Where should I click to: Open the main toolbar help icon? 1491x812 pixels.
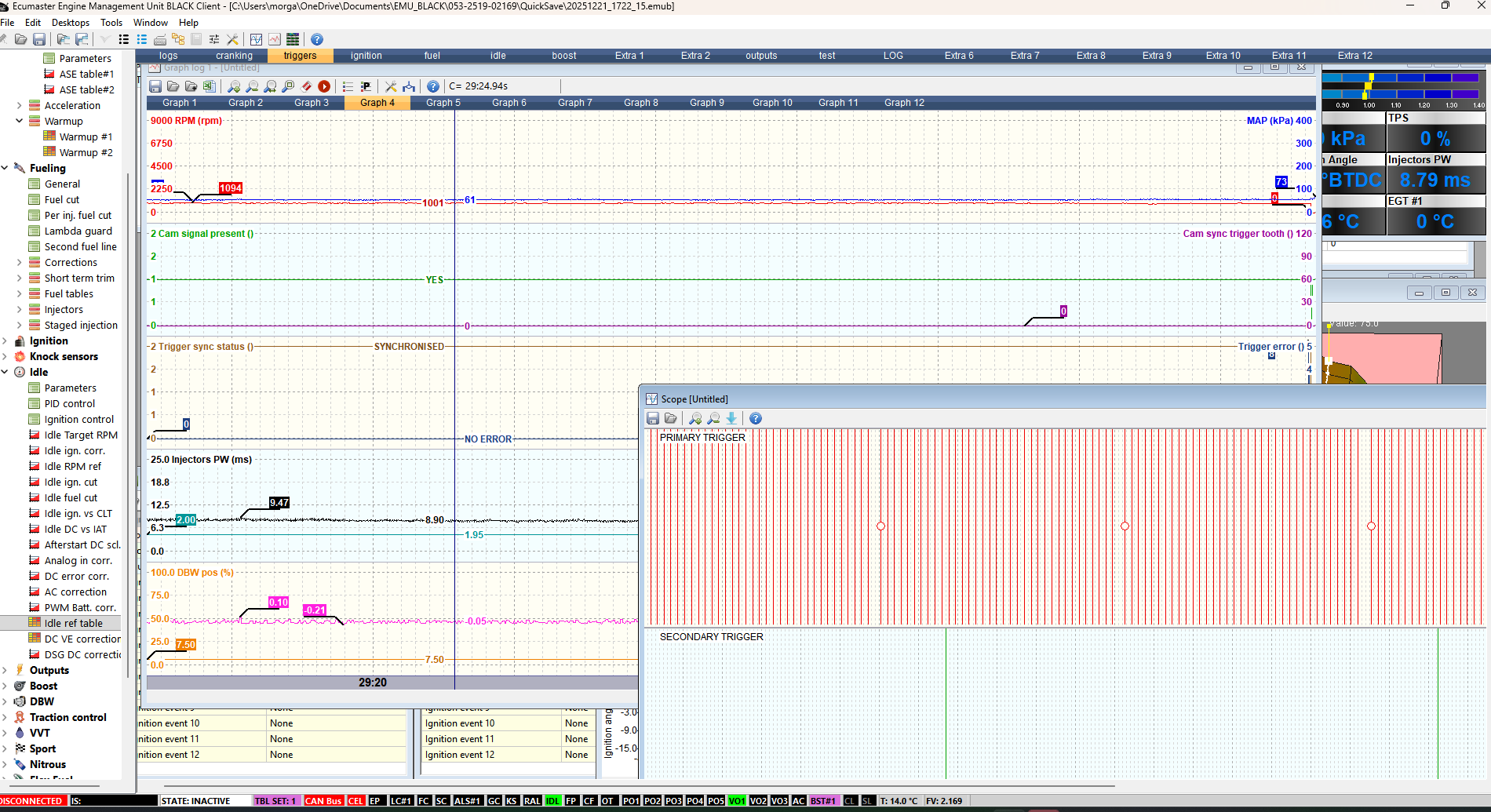[x=316, y=39]
